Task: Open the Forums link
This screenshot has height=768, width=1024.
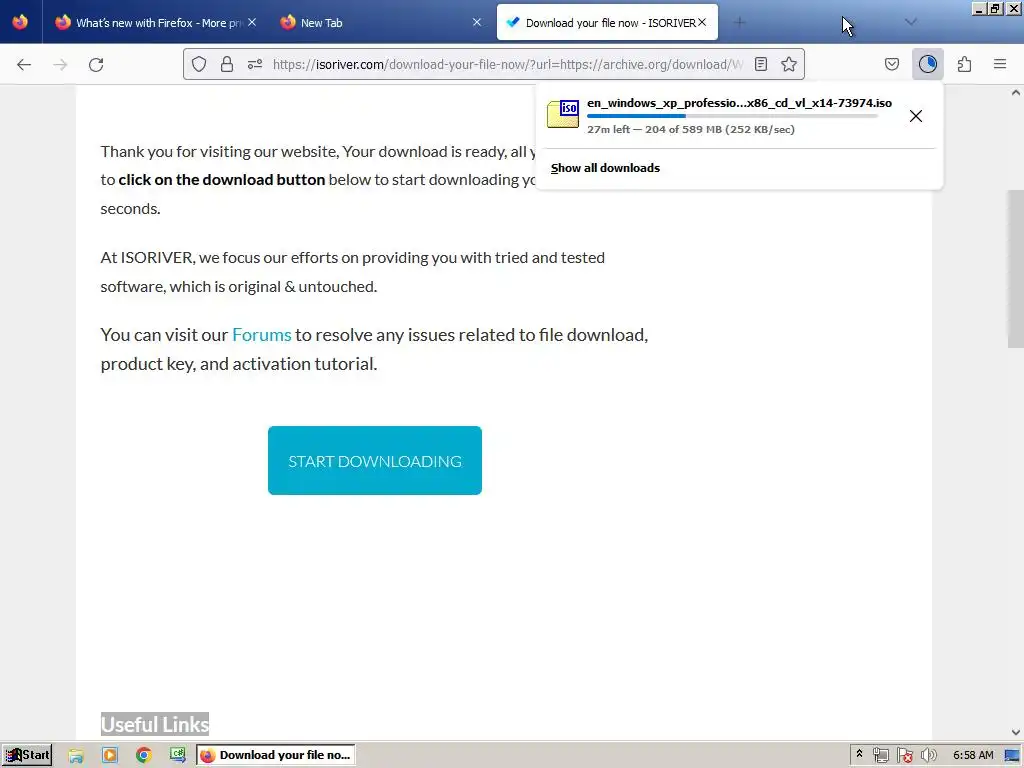Action: (261, 334)
